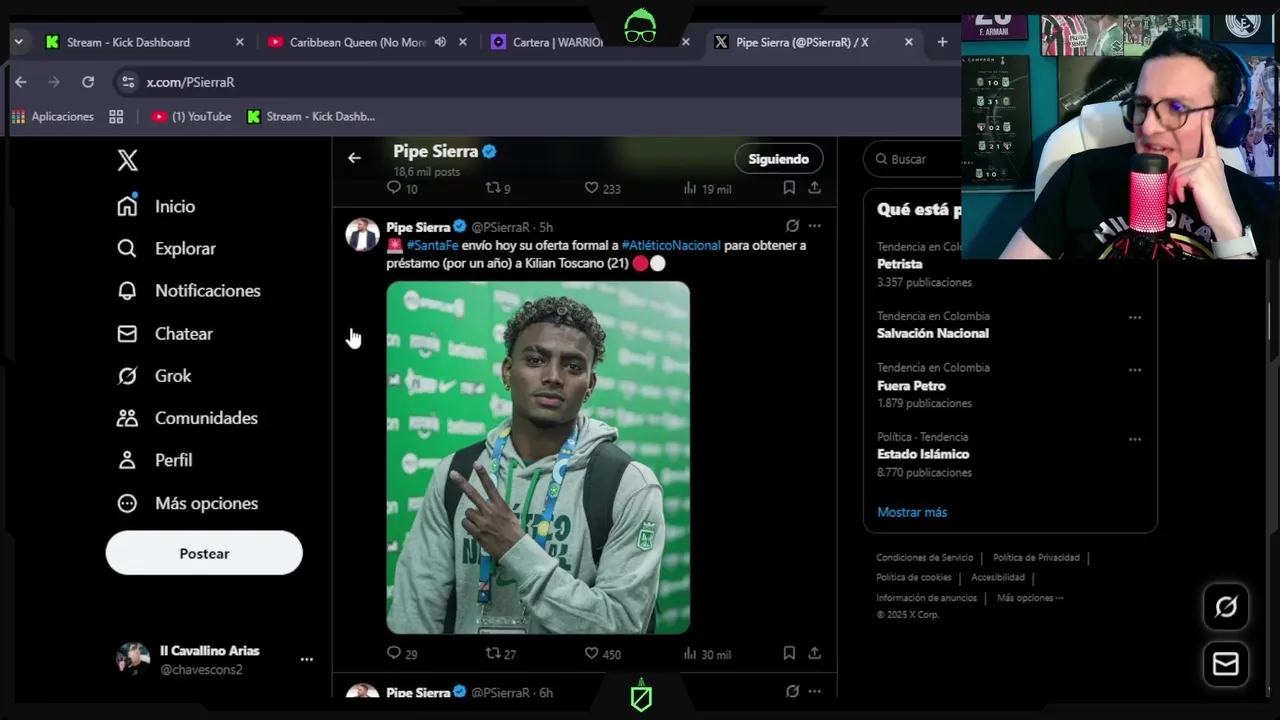This screenshot has width=1280, height=720.
Task: Open the Kilian Toscano photo
Action: 538,458
